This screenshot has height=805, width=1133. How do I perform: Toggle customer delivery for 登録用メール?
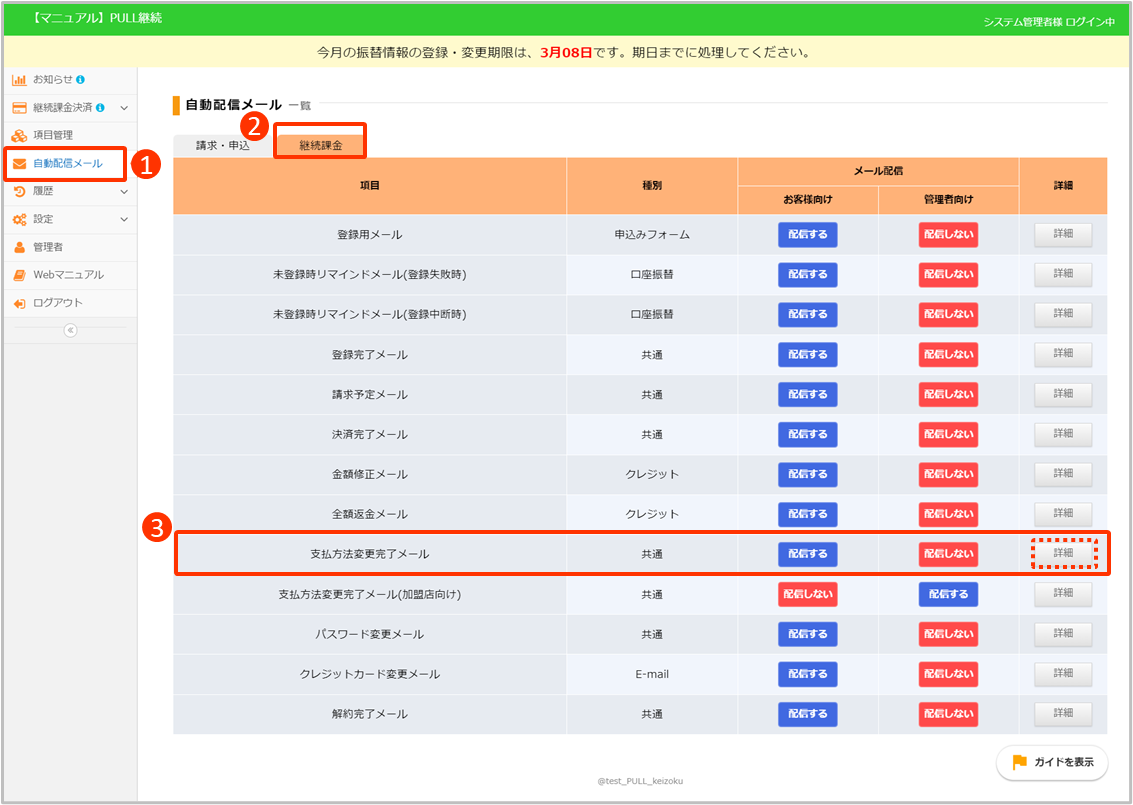click(807, 235)
